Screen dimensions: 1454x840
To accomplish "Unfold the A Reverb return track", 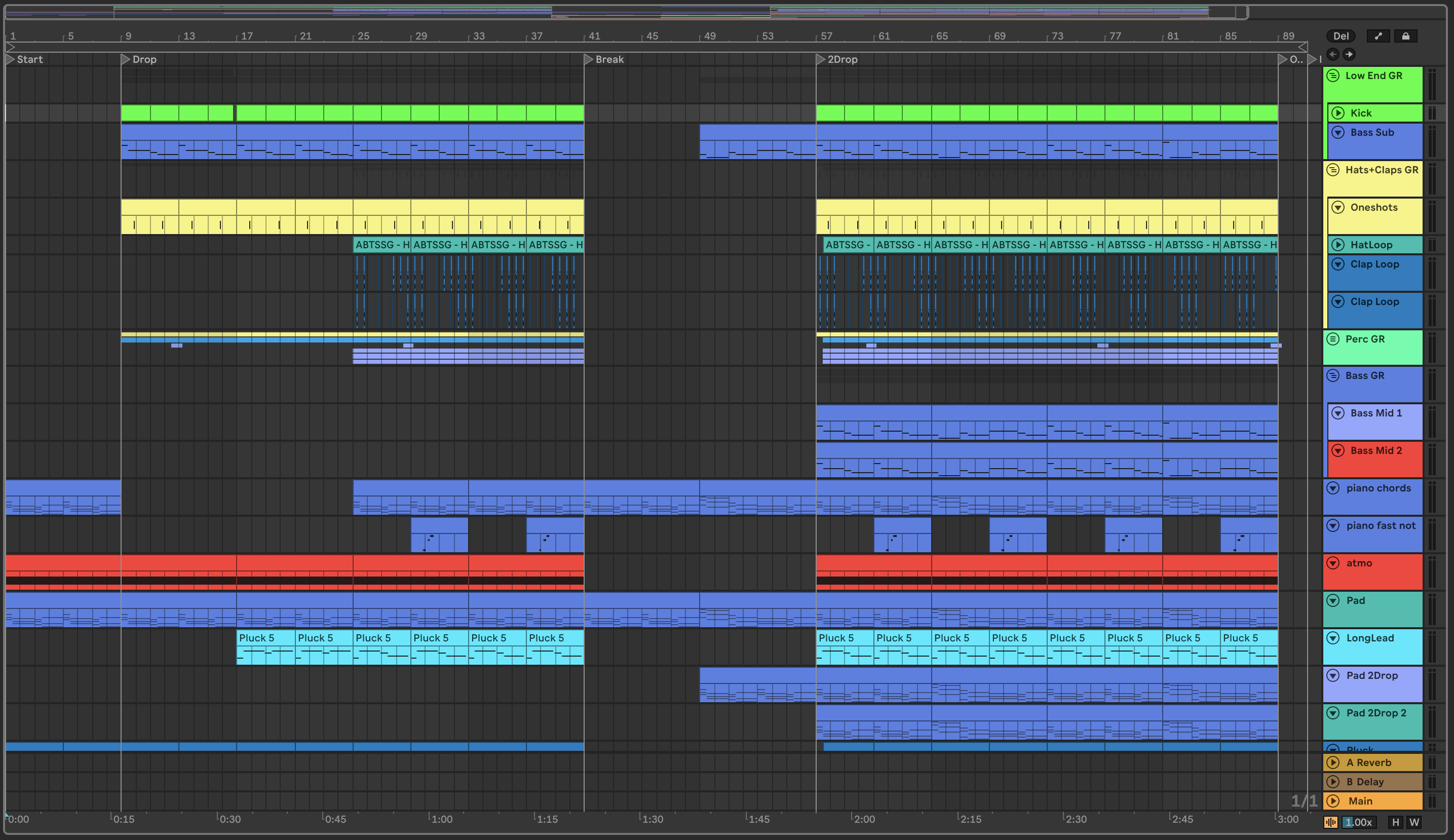I will point(1333,762).
